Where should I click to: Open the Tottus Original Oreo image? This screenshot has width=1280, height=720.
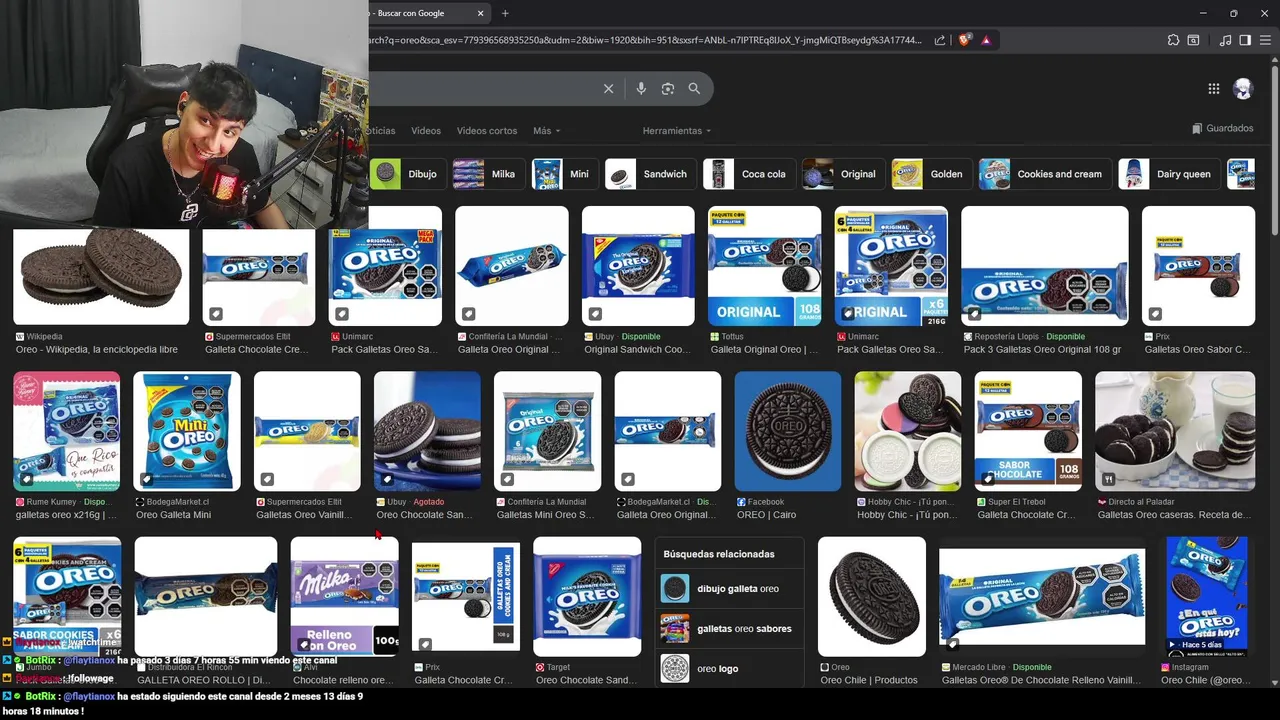tap(764, 266)
